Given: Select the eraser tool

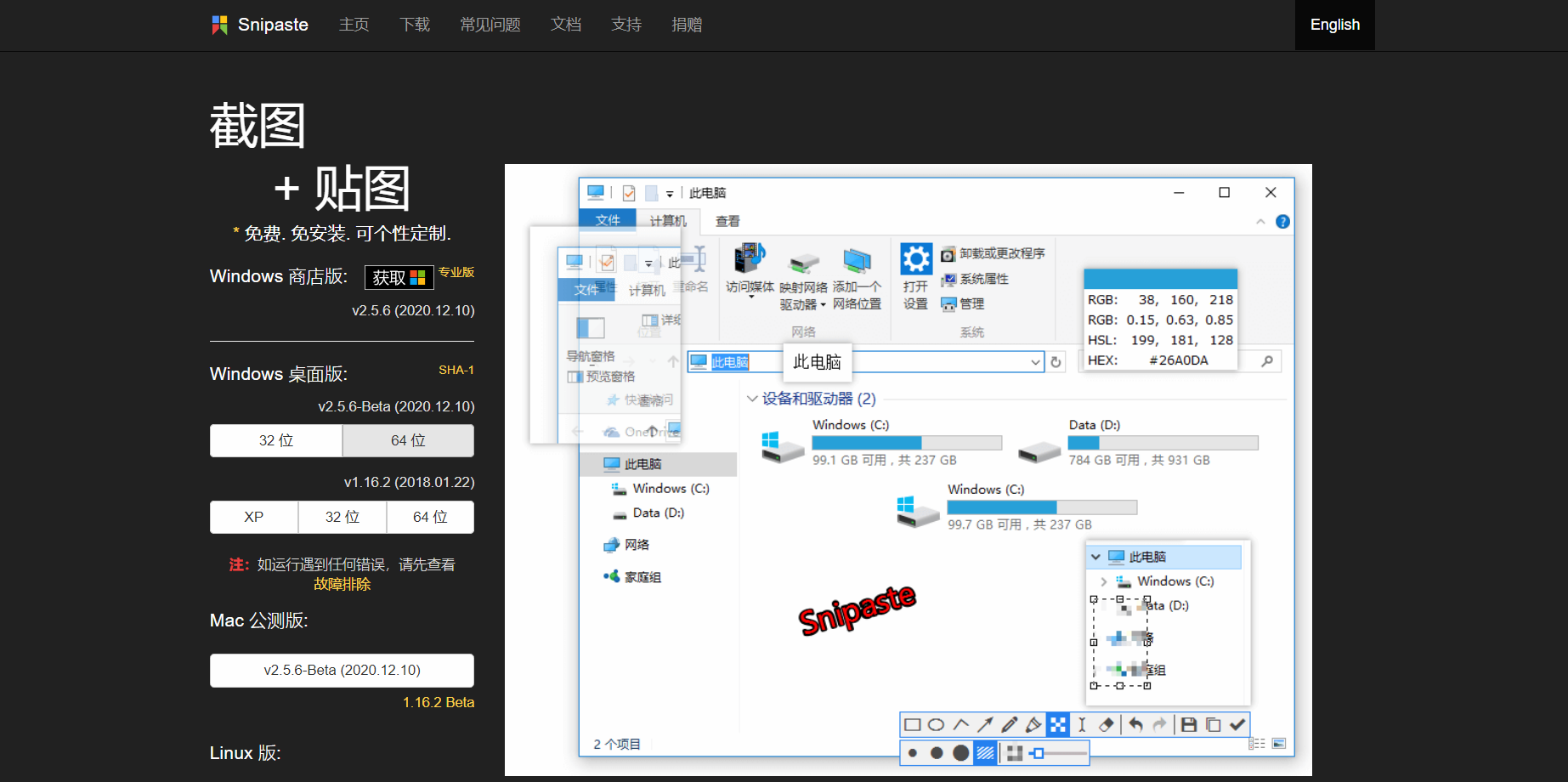Looking at the screenshot, I should [x=1106, y=724].
